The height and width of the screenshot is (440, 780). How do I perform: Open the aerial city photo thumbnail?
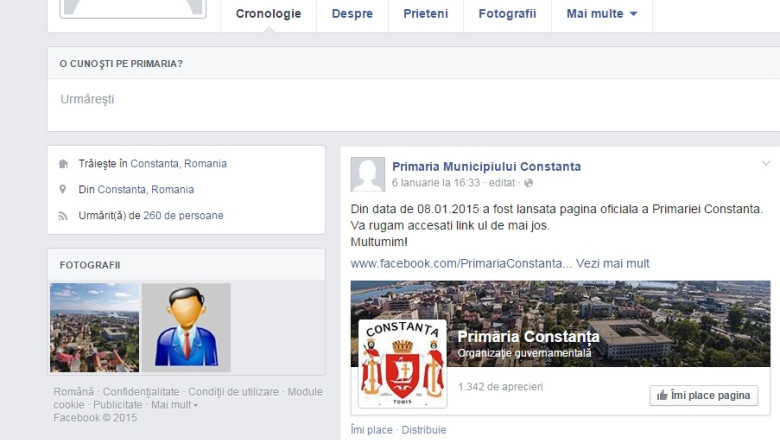coord(95,328)
